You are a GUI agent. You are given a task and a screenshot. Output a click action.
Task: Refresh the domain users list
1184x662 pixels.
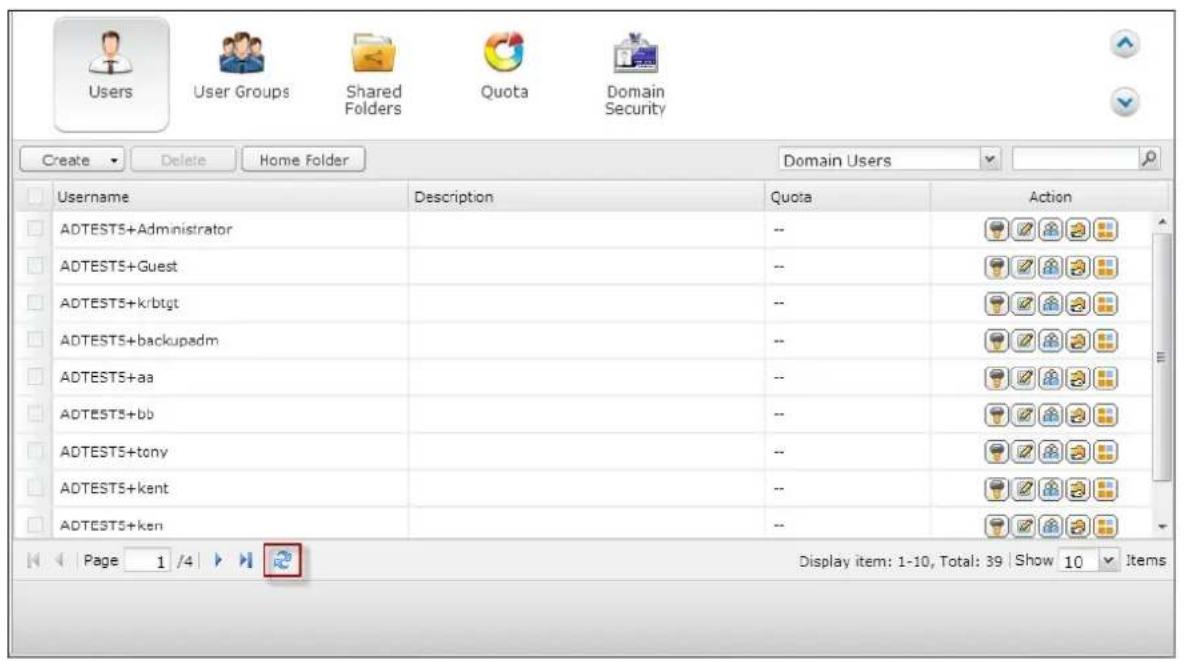point(282,560)
